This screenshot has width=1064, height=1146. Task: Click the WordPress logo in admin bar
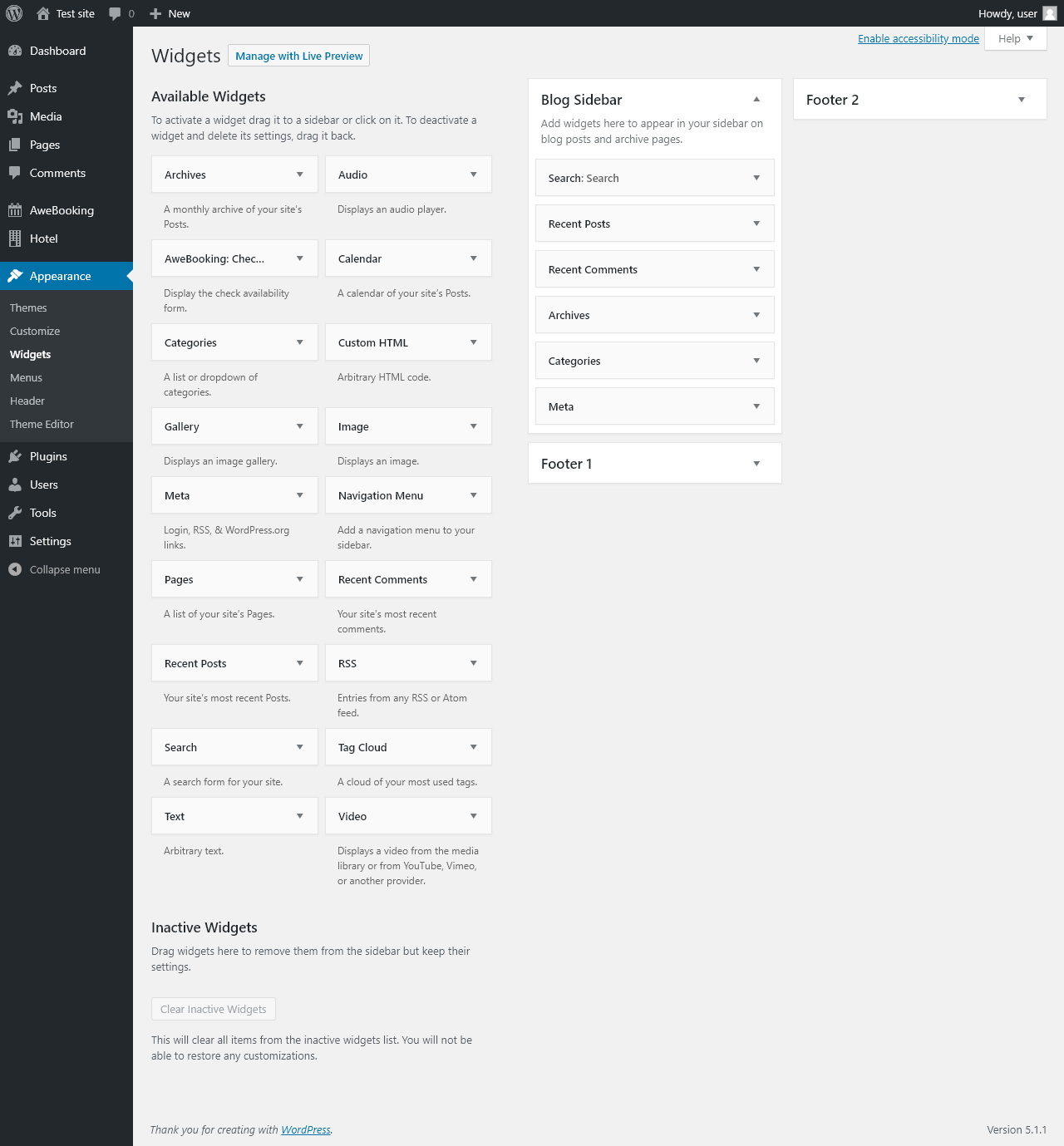[14, 13]
